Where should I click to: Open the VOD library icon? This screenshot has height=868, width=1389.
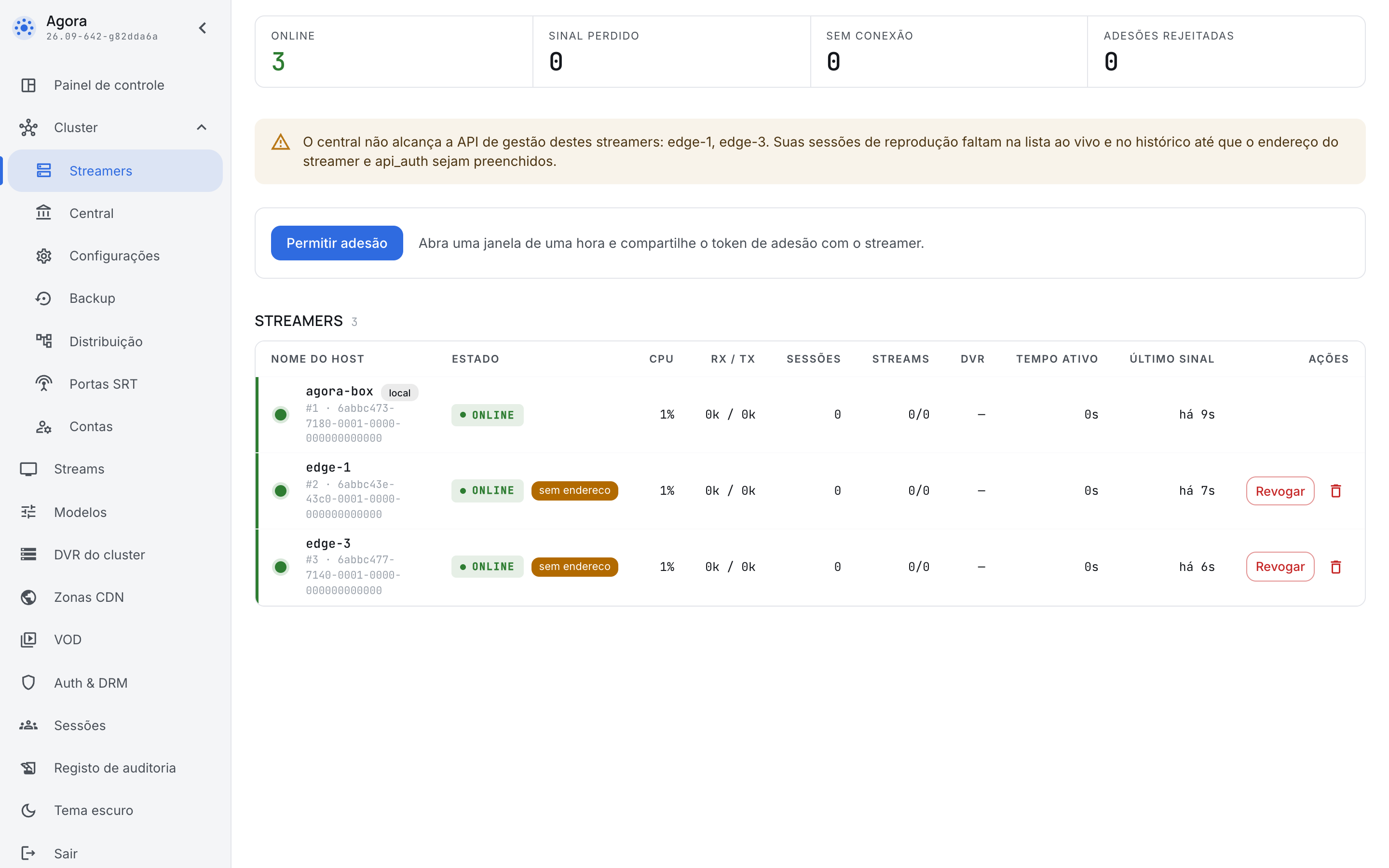tap(28, 639)
